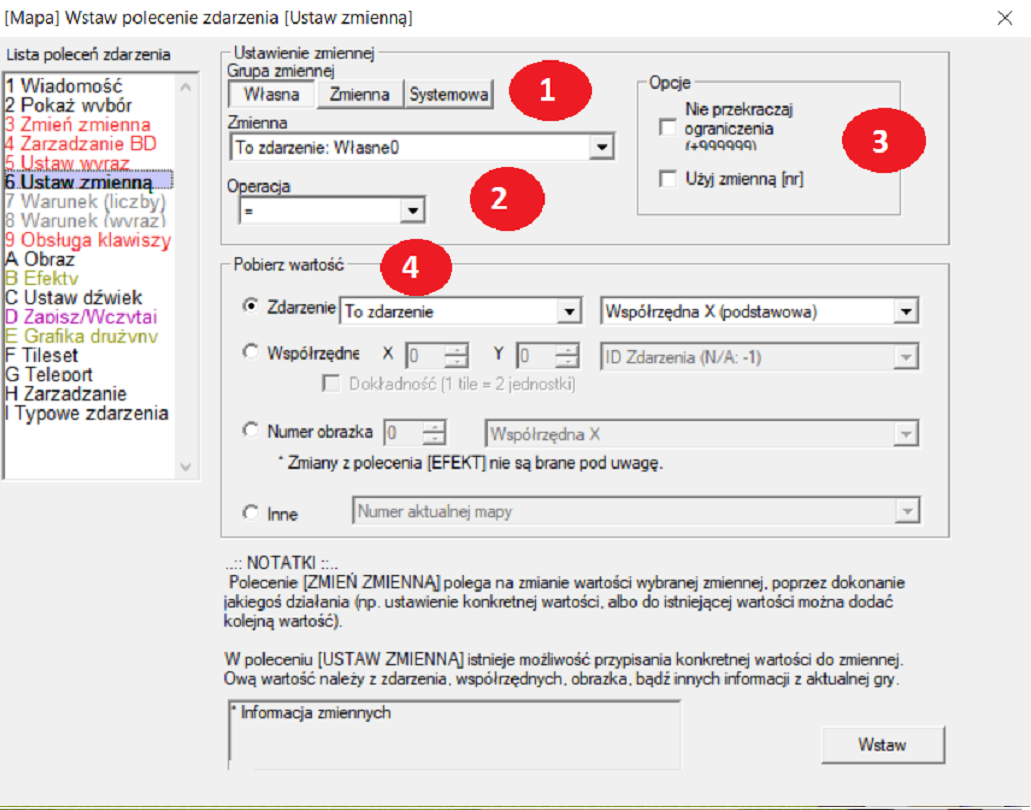
Task: Click the 'Własna' variable group button
Action: click(271, 95)
